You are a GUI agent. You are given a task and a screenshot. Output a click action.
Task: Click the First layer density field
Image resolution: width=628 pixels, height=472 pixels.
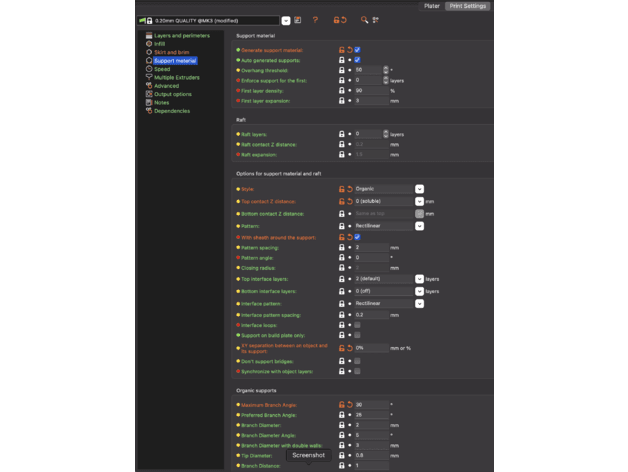[371, 91]
